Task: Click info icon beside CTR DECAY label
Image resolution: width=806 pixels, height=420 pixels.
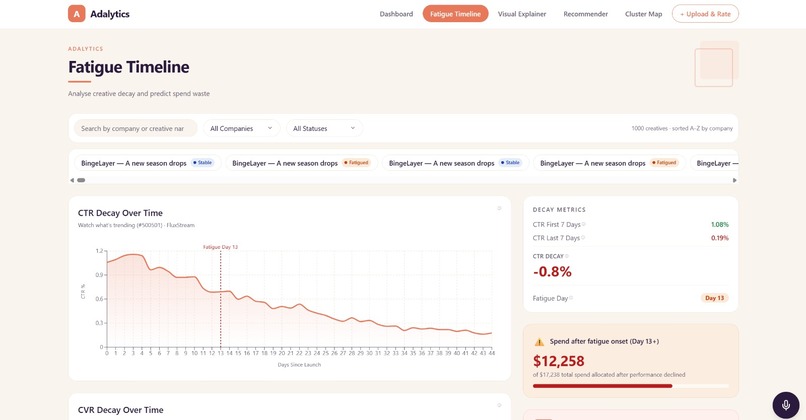Action: (567, 256)
